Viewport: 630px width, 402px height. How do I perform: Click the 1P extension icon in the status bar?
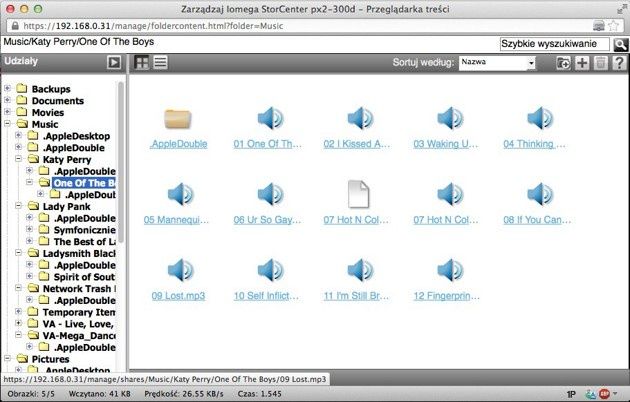(x=571, y=394)
